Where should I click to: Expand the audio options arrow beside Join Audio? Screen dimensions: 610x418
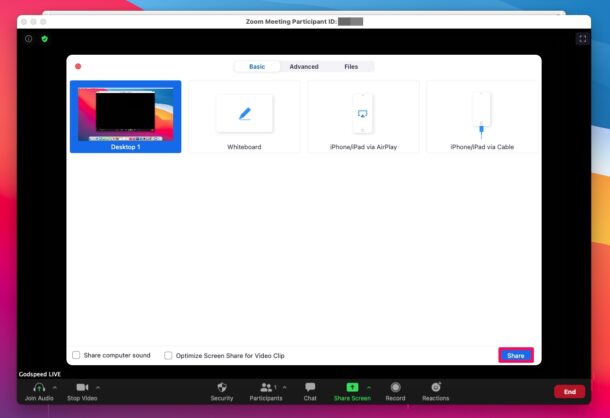55,387
